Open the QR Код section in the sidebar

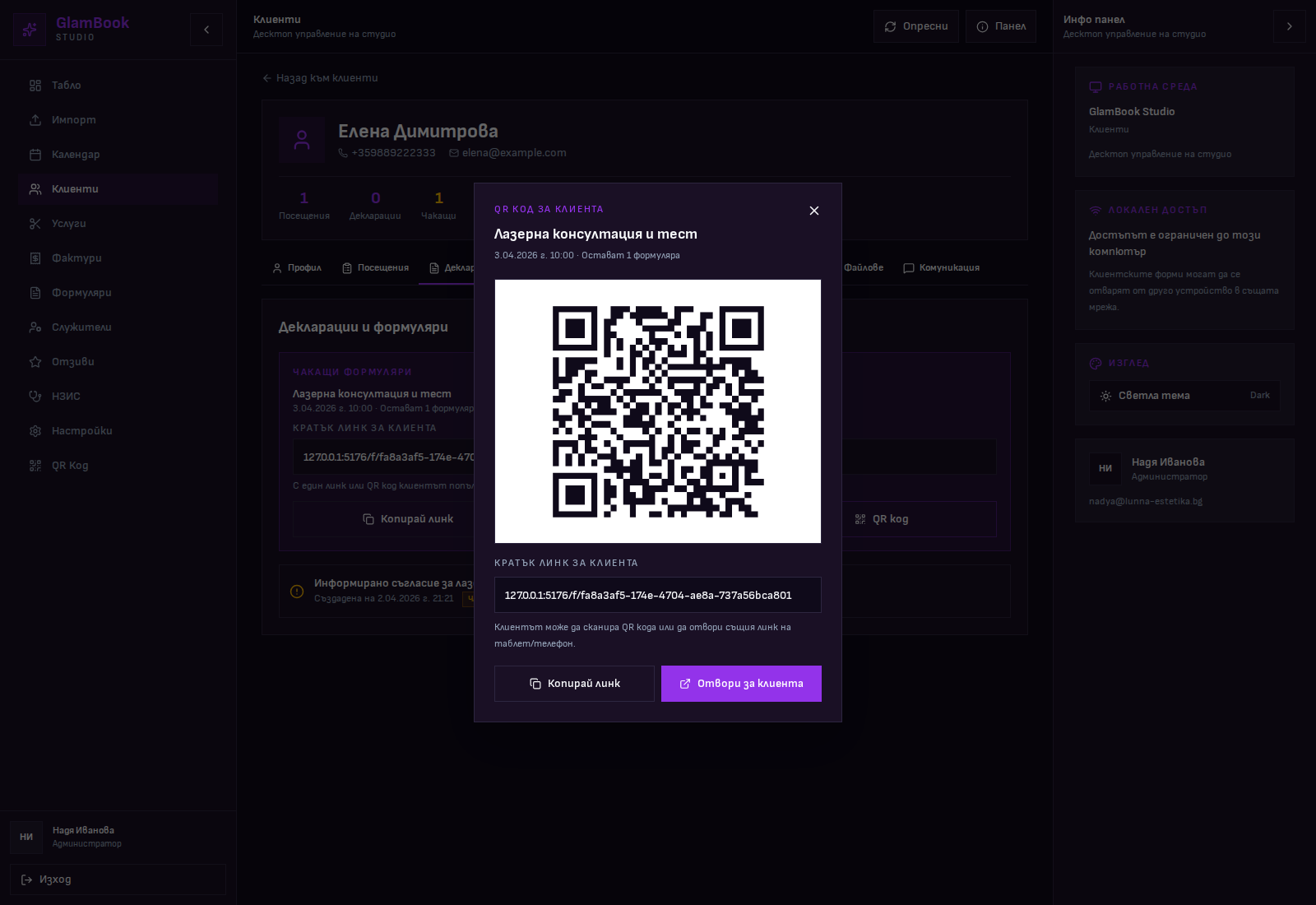coord(69,465)
